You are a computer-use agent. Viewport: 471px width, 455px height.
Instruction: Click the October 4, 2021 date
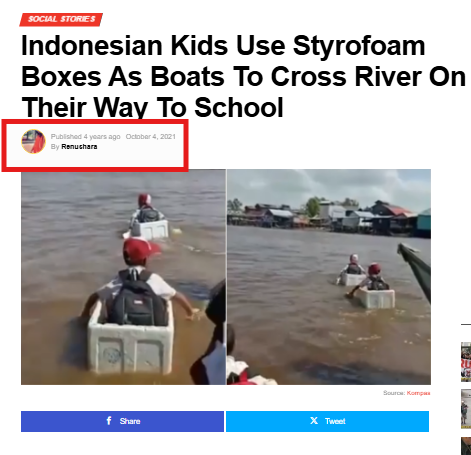point(150,137)
